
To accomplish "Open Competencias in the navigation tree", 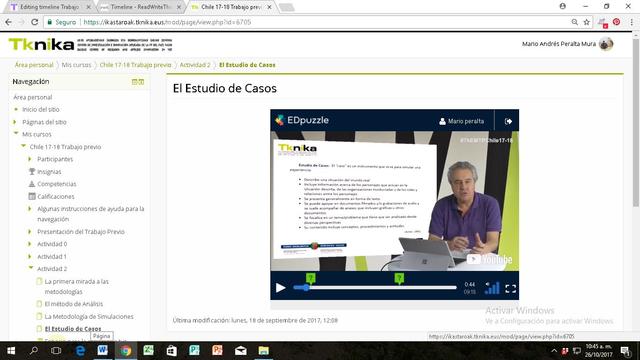I will coord(57,184).
